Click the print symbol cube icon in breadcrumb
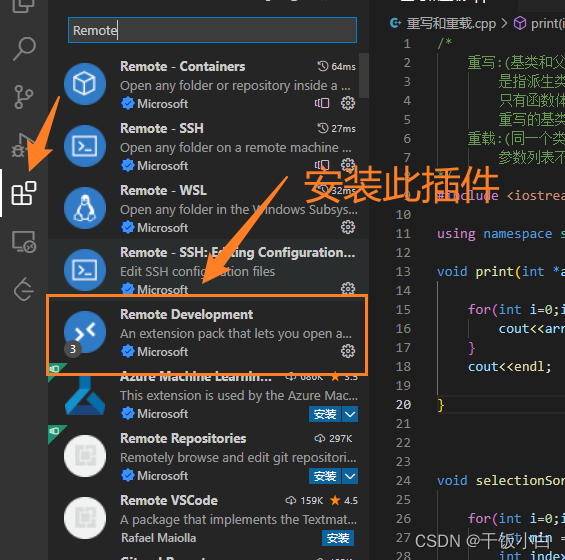 520,23
